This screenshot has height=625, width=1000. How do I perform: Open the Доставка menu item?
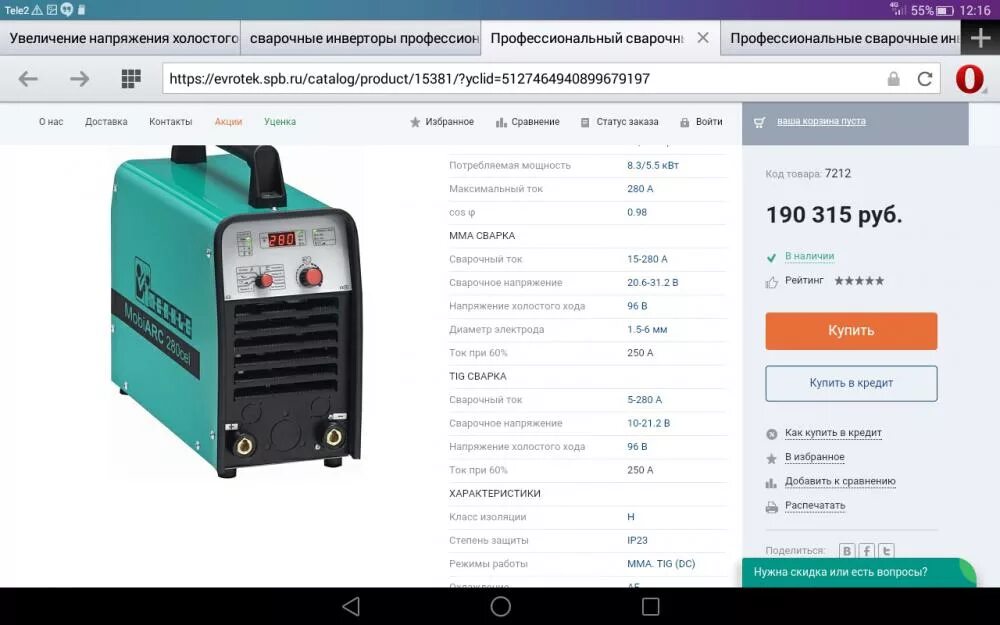107,122
